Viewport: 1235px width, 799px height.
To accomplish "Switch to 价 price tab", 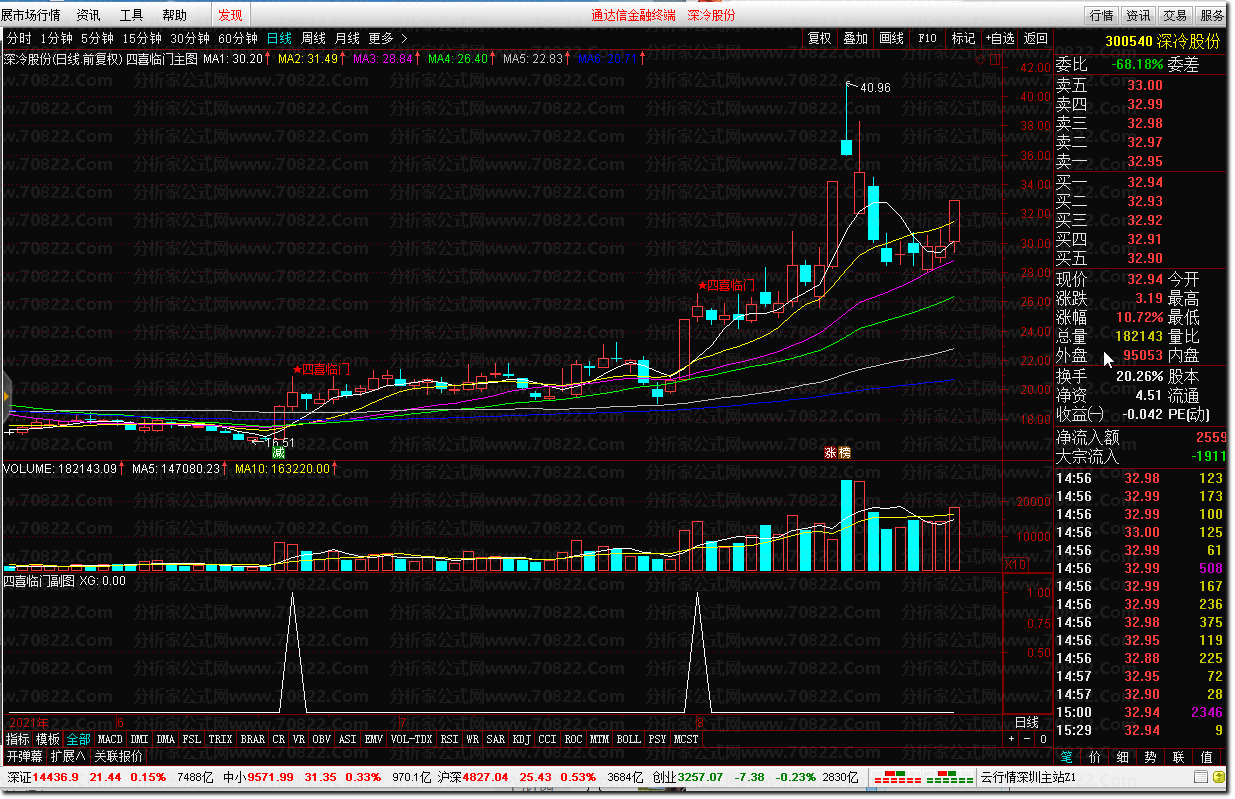I will tap(1095, 757).
